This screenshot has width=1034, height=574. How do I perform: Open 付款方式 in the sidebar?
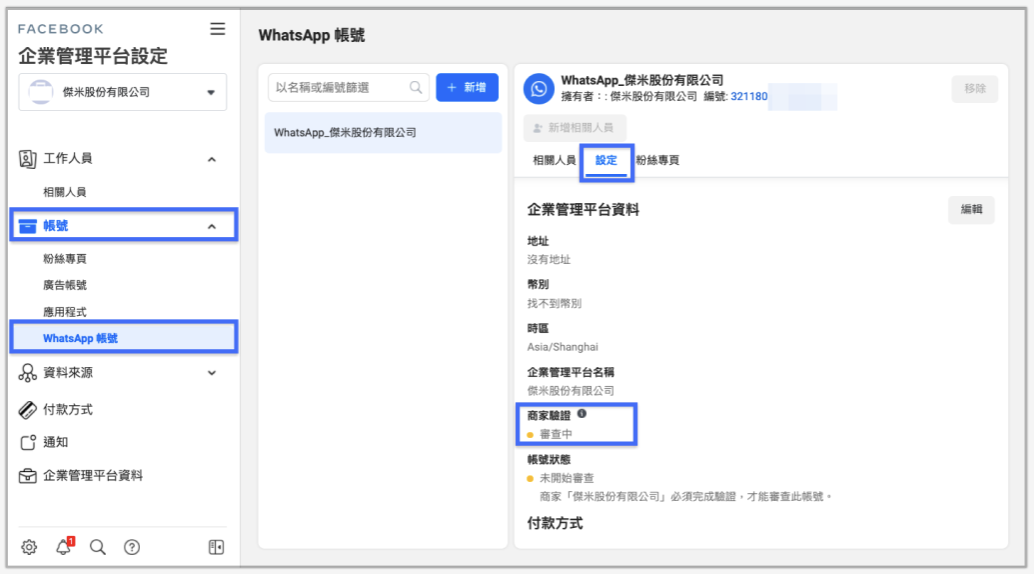click(68, 410)
